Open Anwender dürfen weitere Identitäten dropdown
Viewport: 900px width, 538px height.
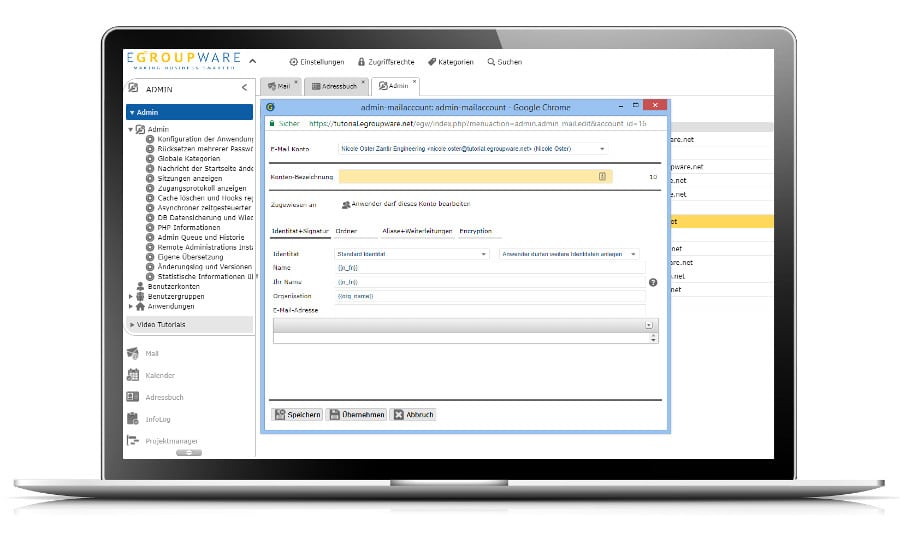click(569, 254)
